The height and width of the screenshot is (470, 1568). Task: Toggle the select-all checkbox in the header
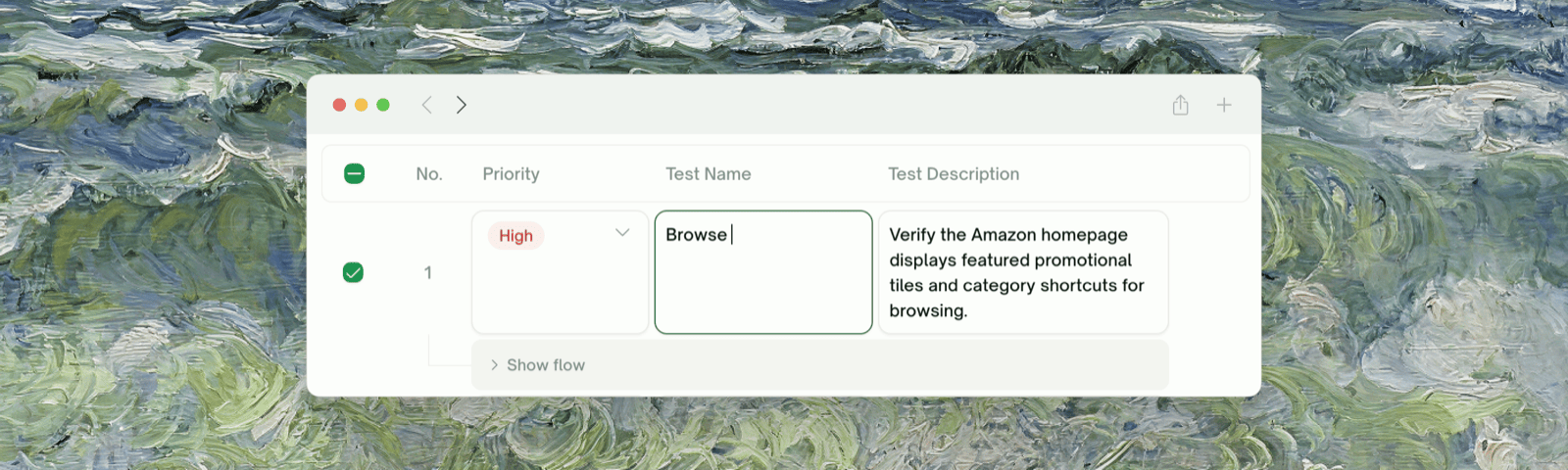355,173
